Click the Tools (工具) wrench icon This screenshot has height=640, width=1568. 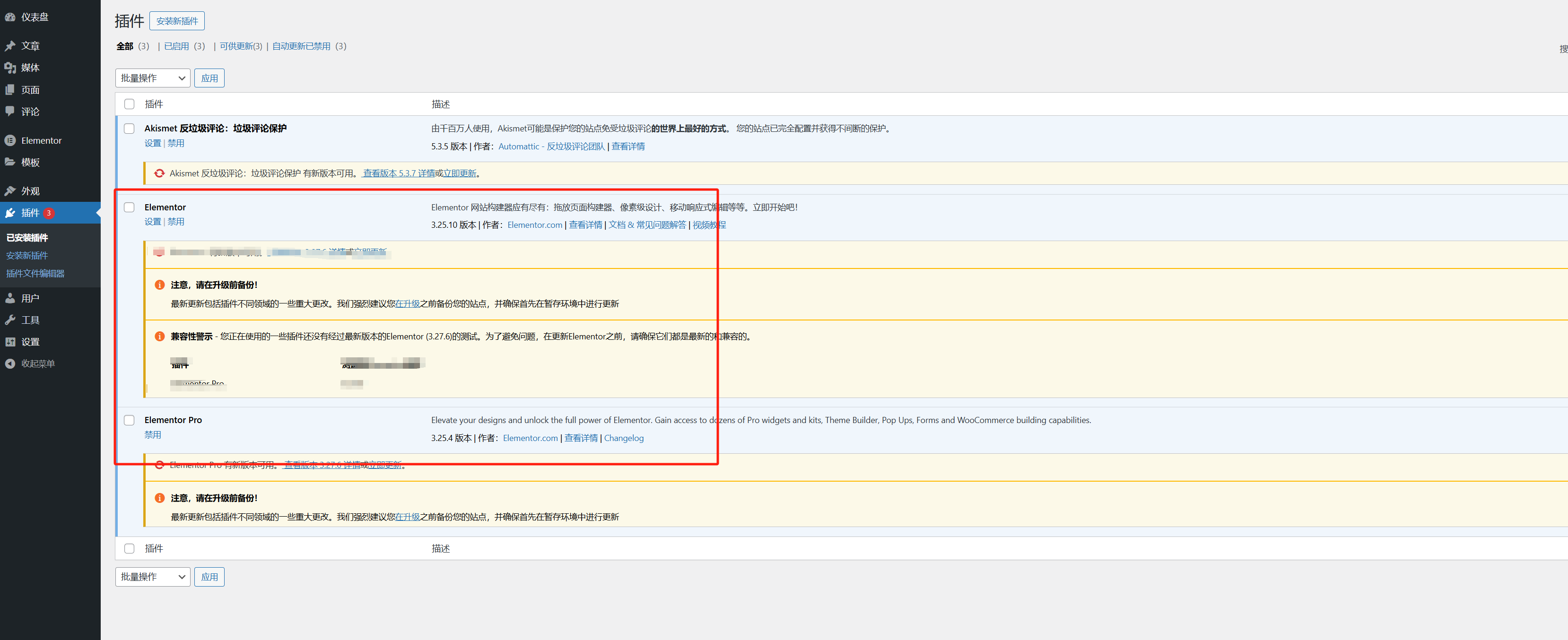point(10,320)
